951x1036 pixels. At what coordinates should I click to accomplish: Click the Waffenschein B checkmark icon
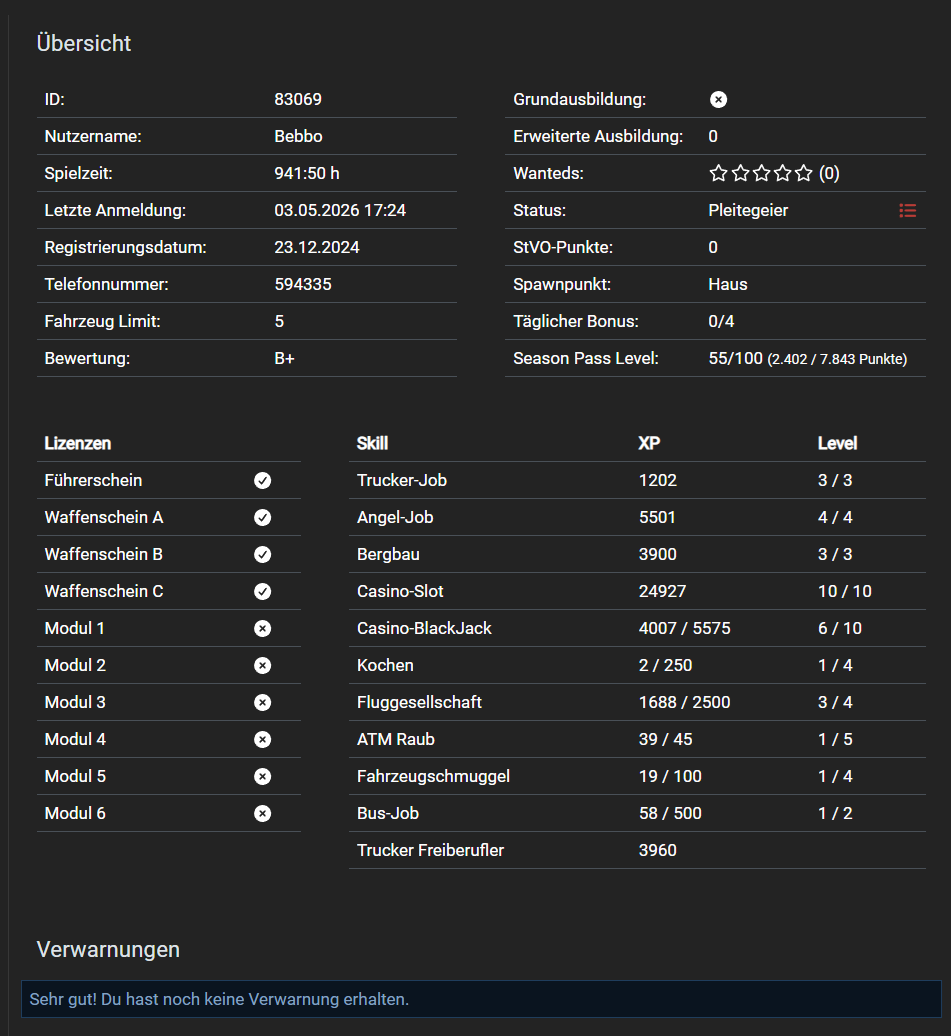[x=262, y=554]
